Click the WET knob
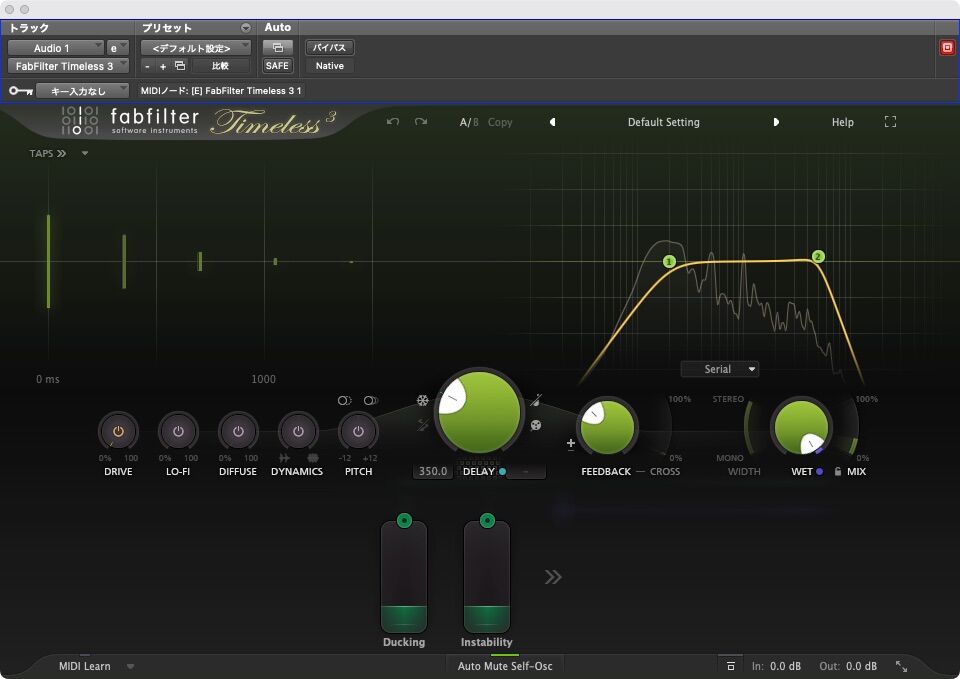Screen dimensions: 960x679 pyautogui.click(x=801, y=427)
